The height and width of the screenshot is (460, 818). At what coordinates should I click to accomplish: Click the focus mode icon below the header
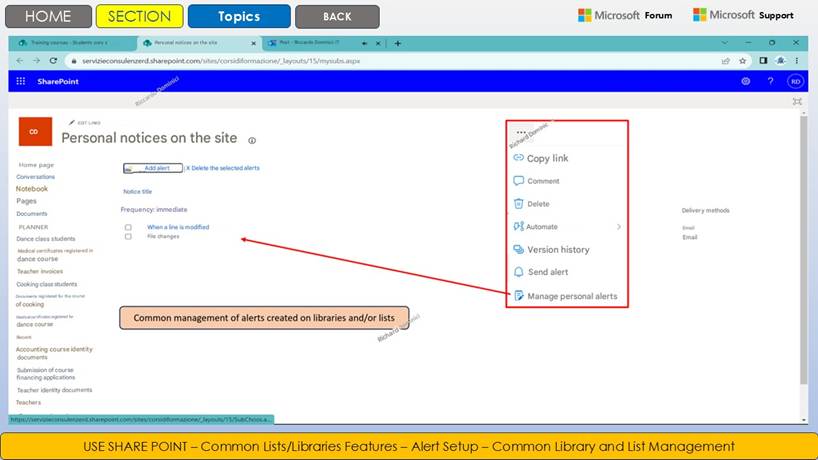797,101
